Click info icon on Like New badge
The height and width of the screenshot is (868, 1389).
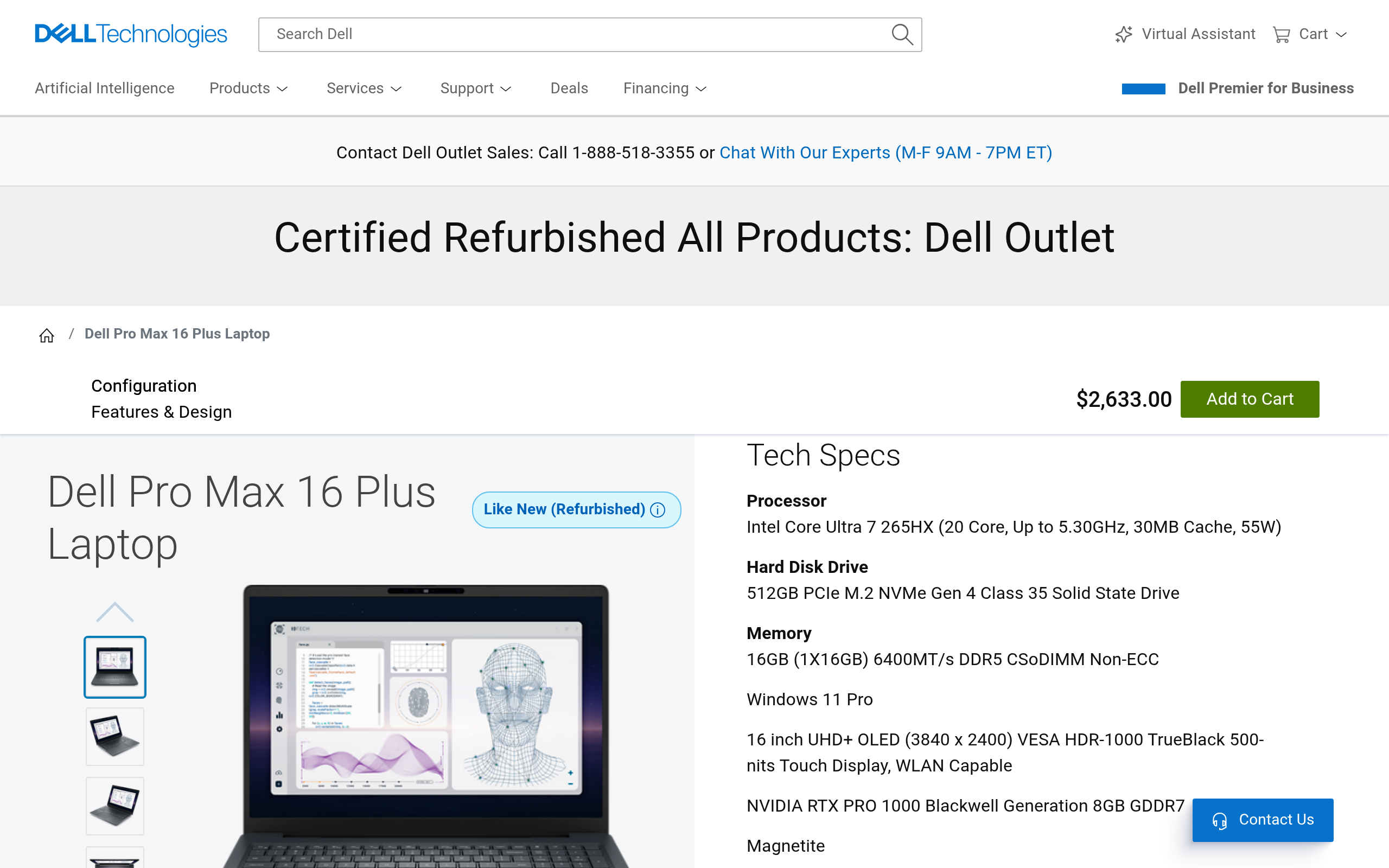coord(658,510)
